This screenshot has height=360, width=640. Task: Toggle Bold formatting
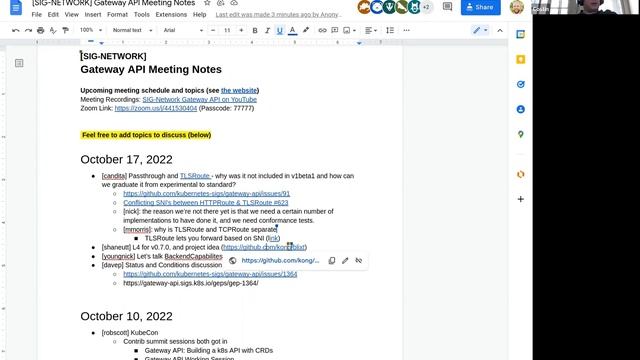255,30
